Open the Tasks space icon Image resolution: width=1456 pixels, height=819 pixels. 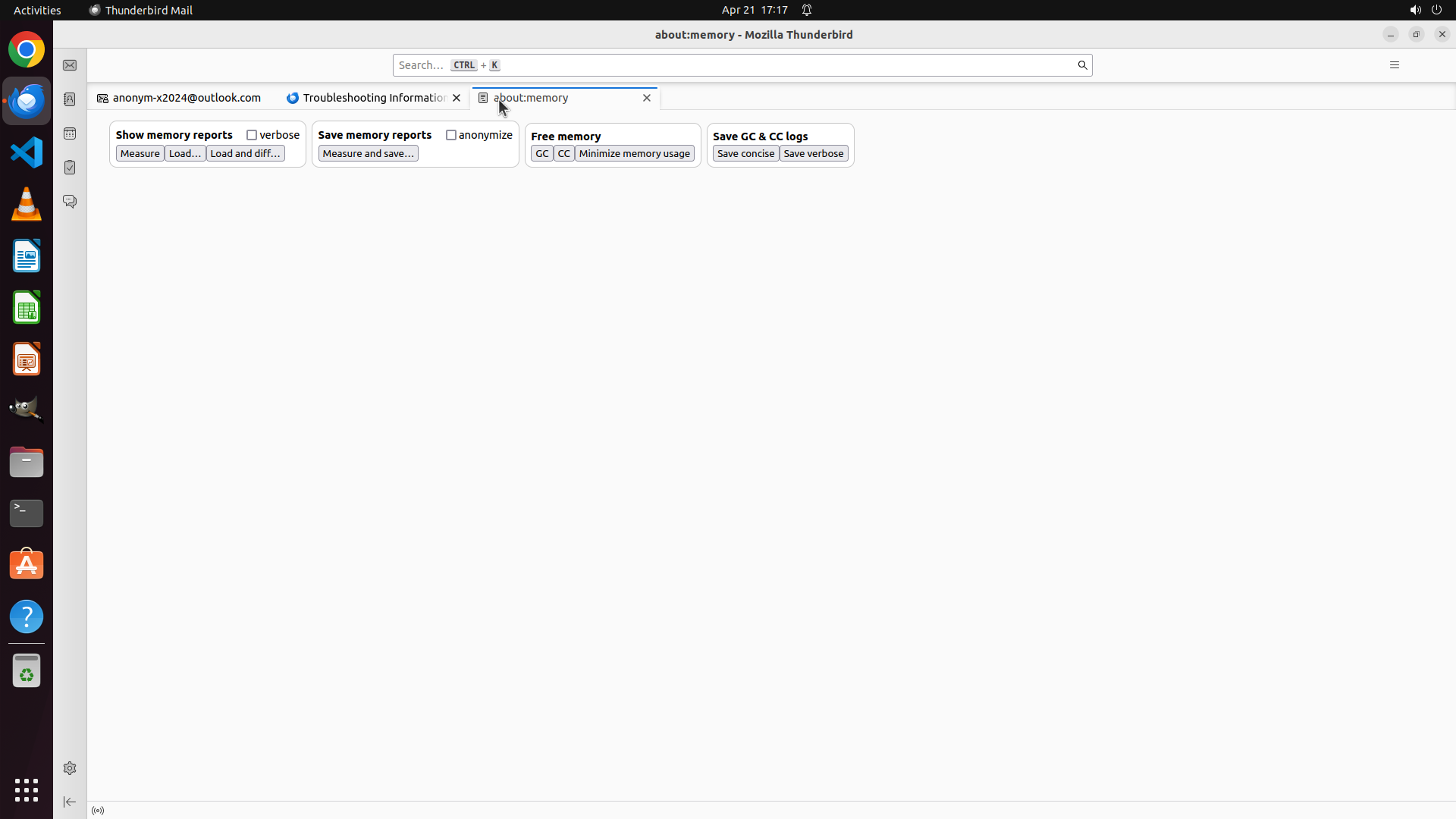(x=70, y=168)
